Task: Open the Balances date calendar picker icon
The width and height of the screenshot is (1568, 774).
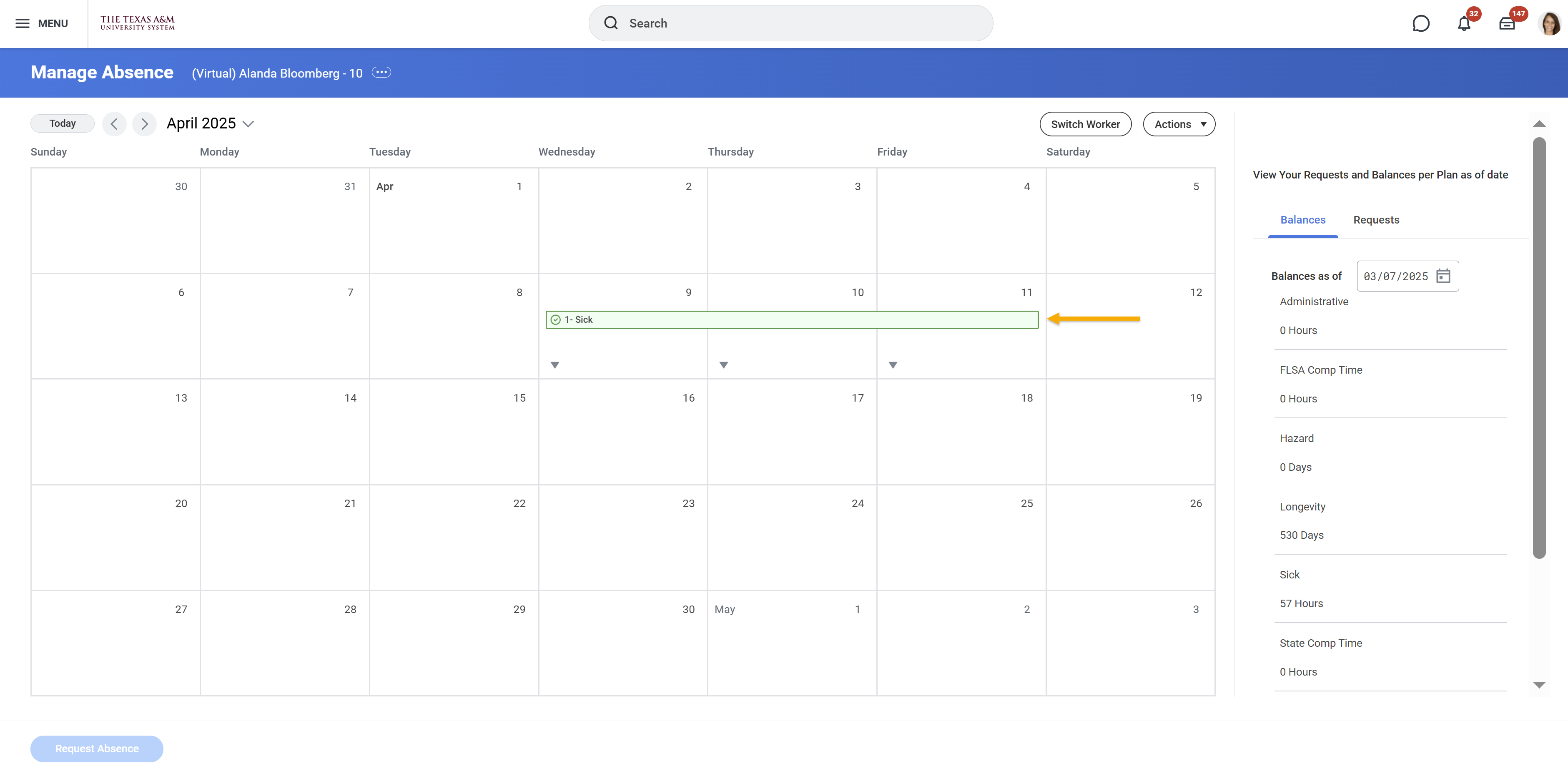Action: (x=1443, y=276)
